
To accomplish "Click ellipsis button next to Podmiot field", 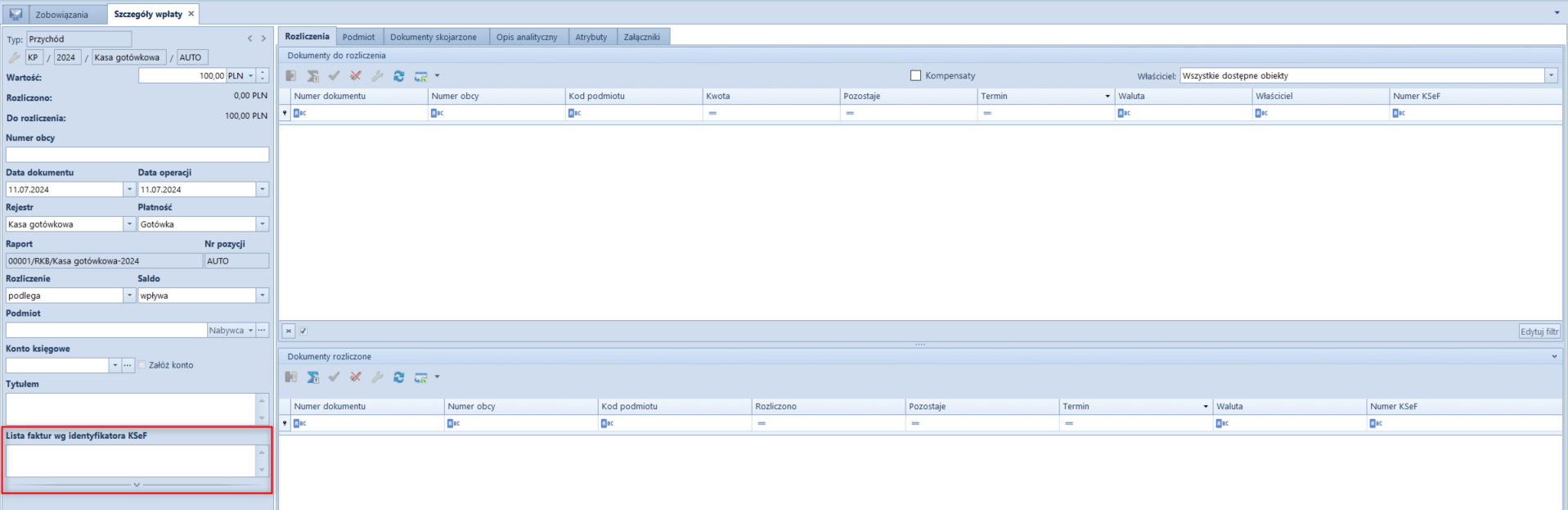I will click(262, 330).
